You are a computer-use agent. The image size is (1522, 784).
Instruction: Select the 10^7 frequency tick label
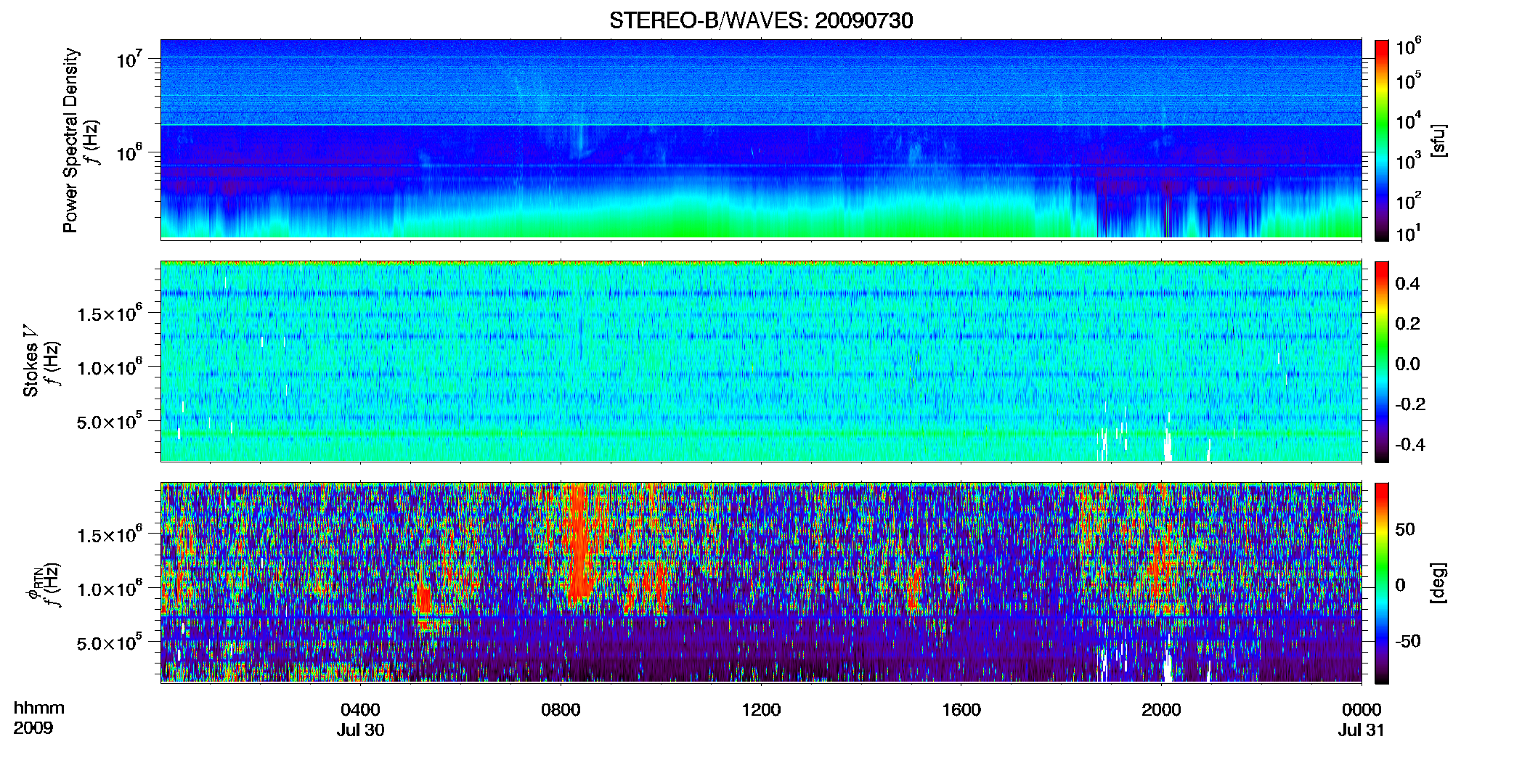point(129,60)
